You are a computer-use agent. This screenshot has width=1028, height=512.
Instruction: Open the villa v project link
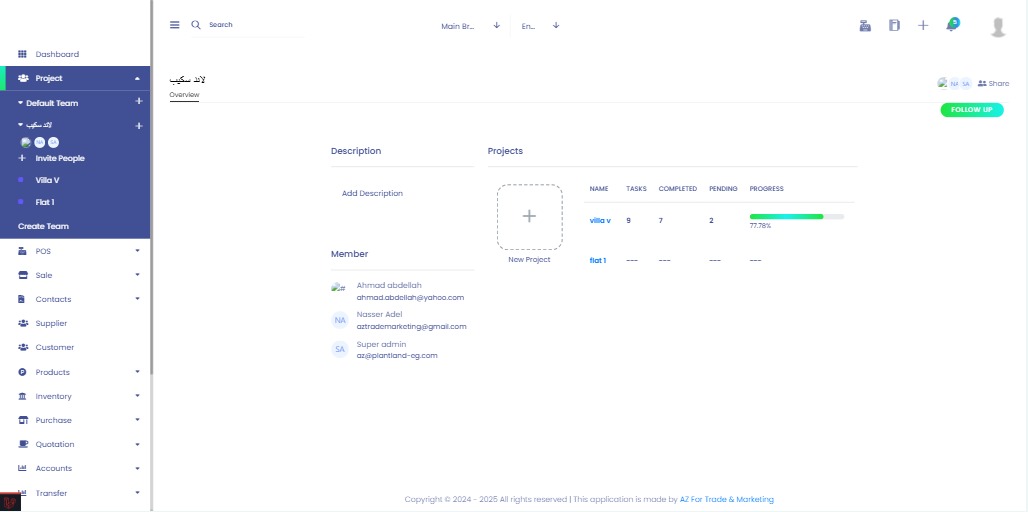(600, 220)
